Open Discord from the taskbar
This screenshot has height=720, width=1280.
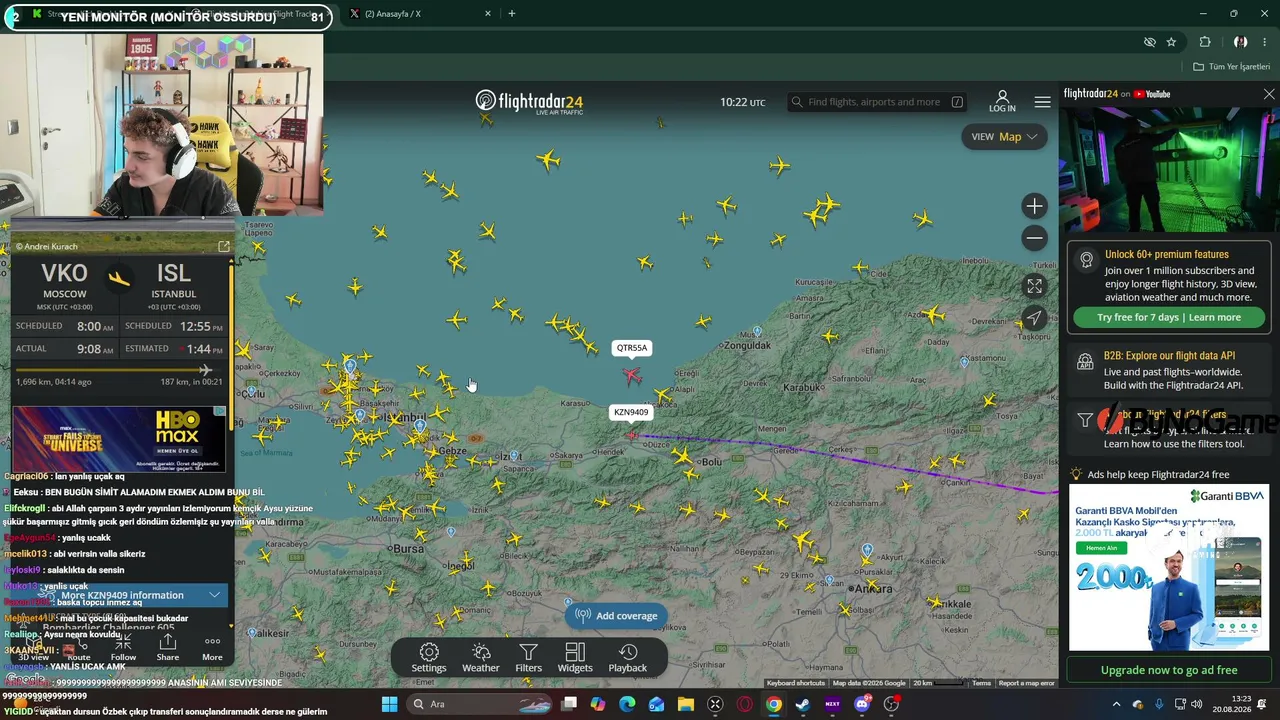coord(862,704)
